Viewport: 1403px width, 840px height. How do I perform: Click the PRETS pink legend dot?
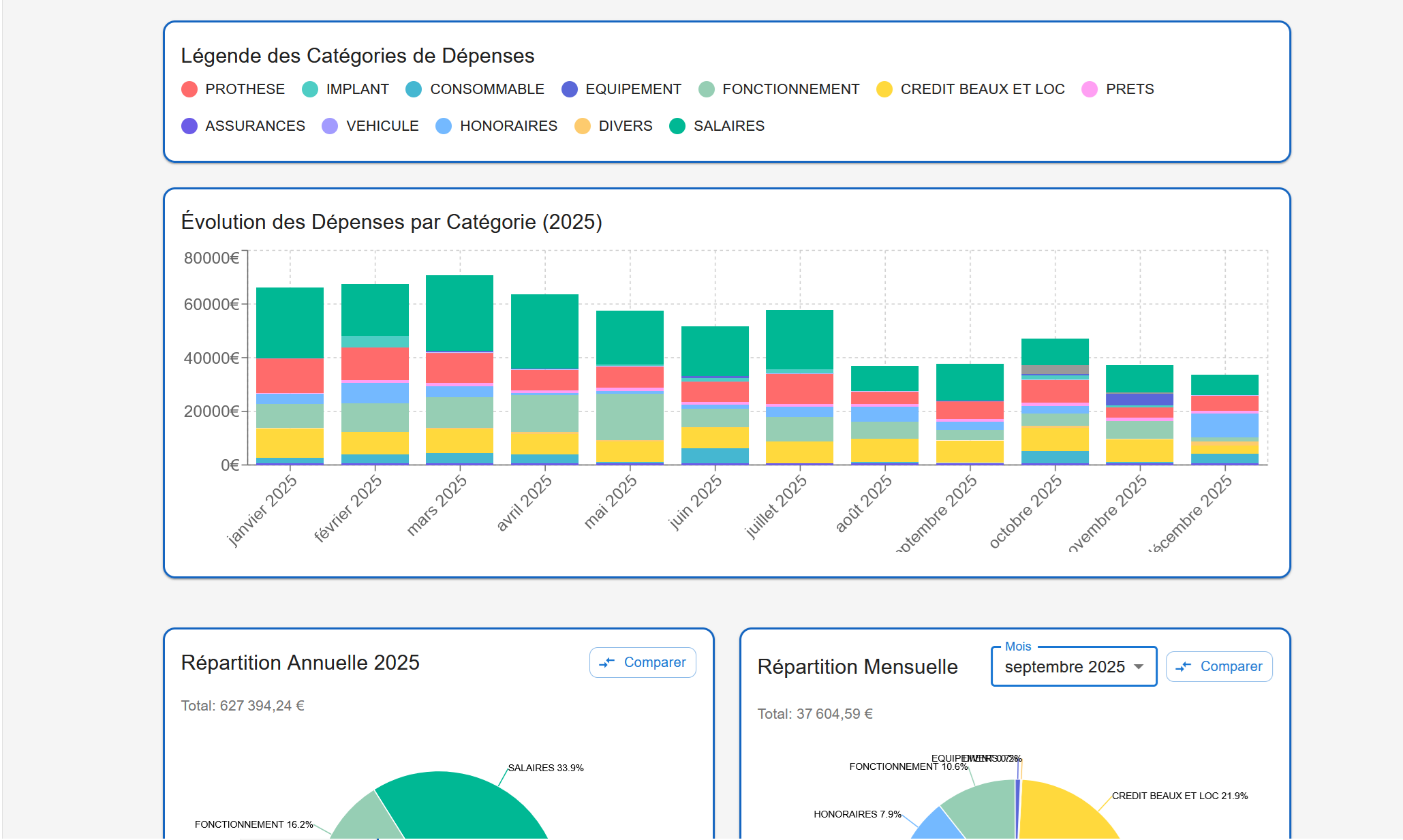coord(1090,89)
